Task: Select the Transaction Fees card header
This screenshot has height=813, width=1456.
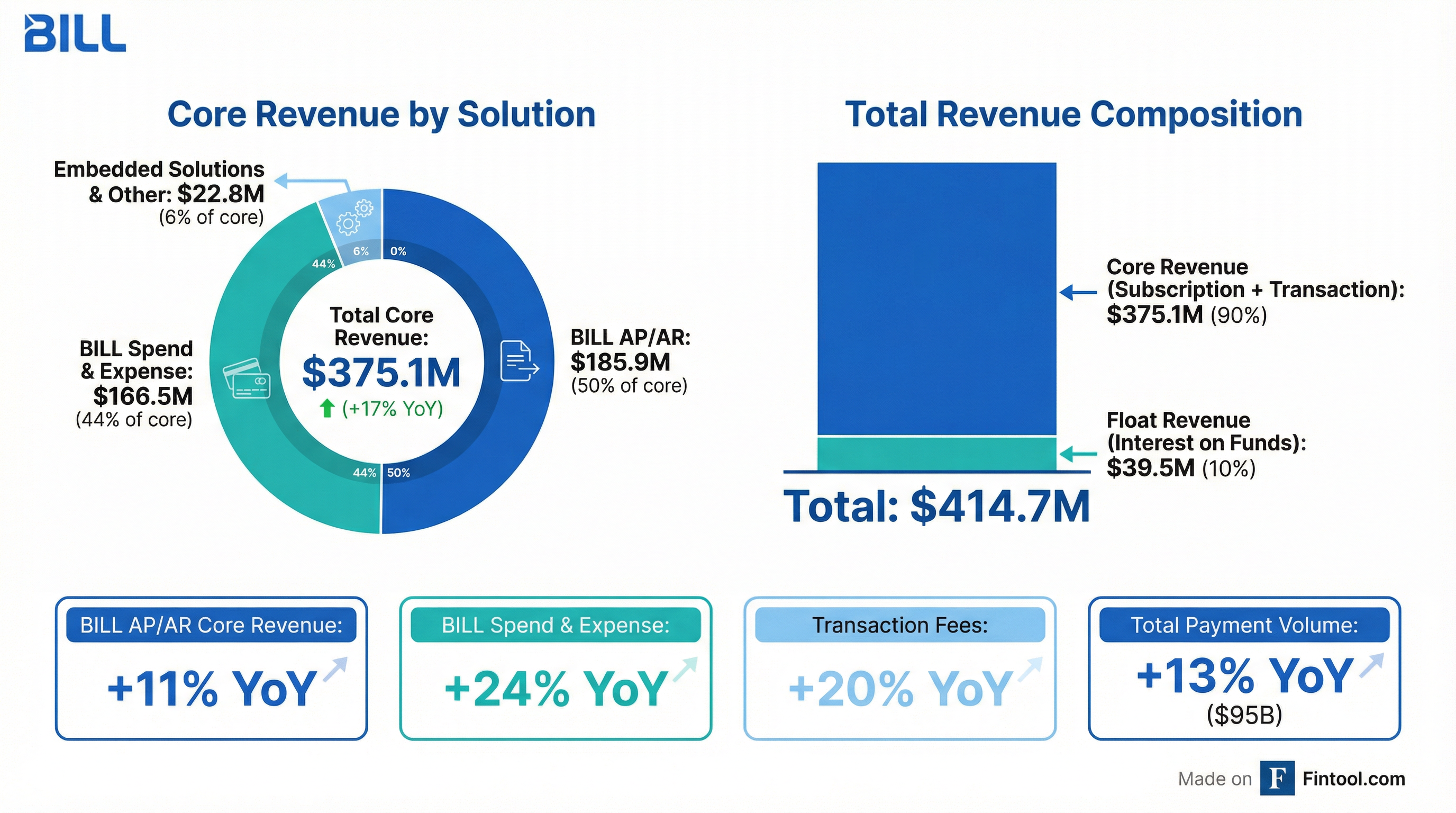Action: (900, 625)
